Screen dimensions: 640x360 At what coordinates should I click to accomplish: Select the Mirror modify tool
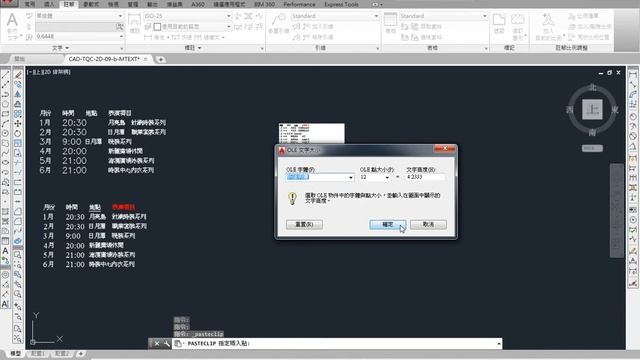coord(18,95)
